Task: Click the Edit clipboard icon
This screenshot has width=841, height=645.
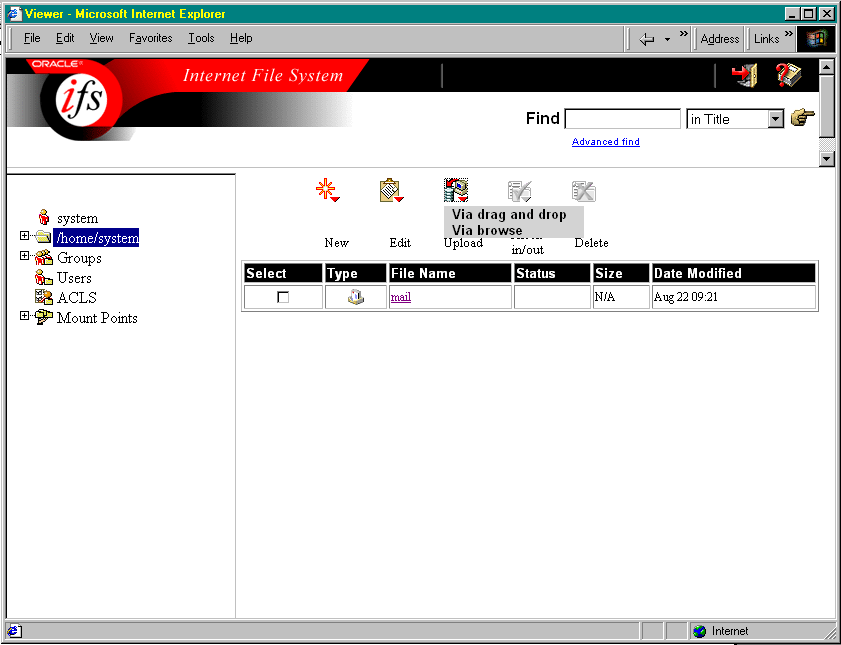Action: [391, 190]
